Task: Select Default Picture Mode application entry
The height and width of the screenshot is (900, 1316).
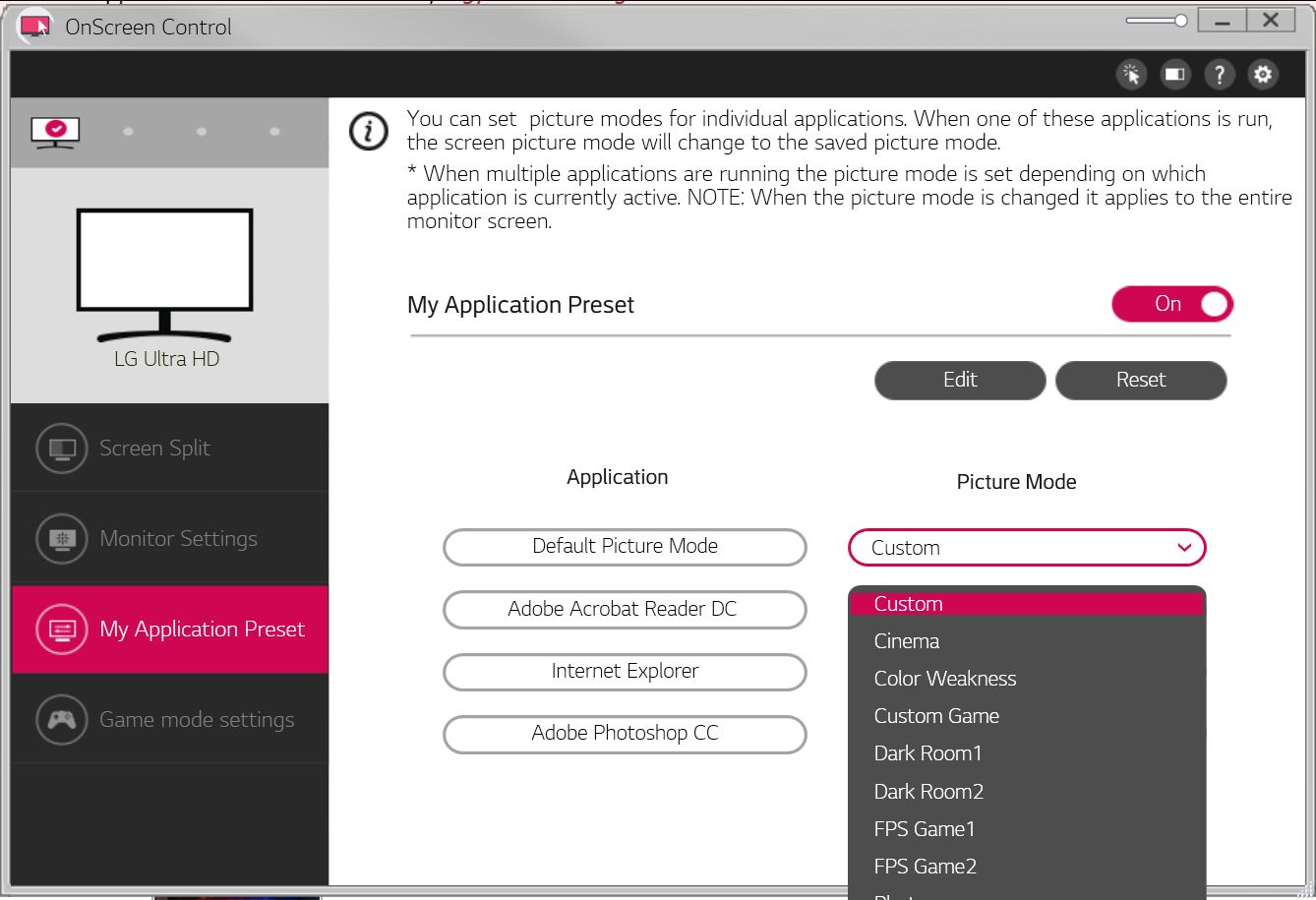Action: coord(625,547)
